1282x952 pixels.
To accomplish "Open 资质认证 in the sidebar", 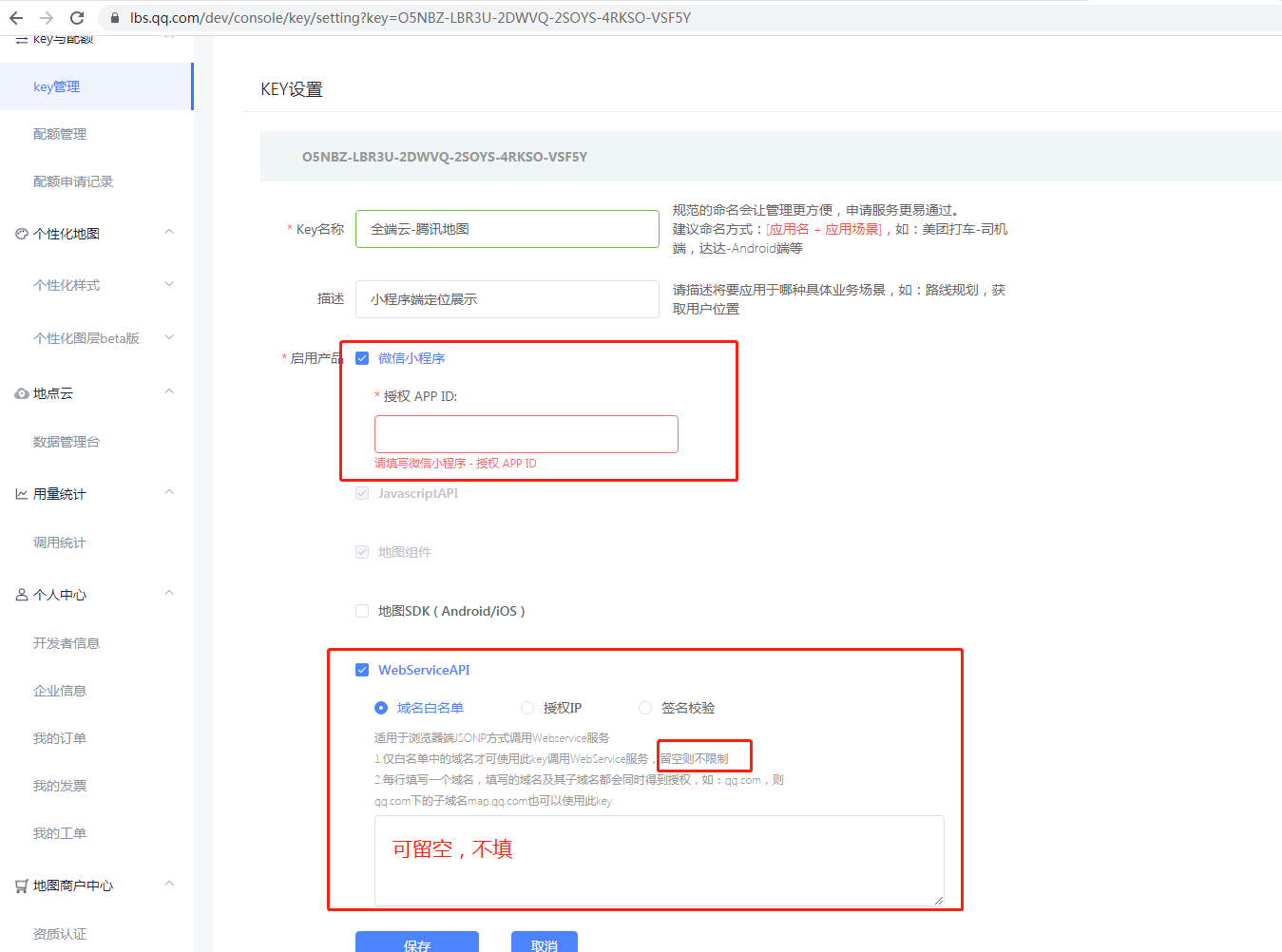I will click(x=60, y=934).
